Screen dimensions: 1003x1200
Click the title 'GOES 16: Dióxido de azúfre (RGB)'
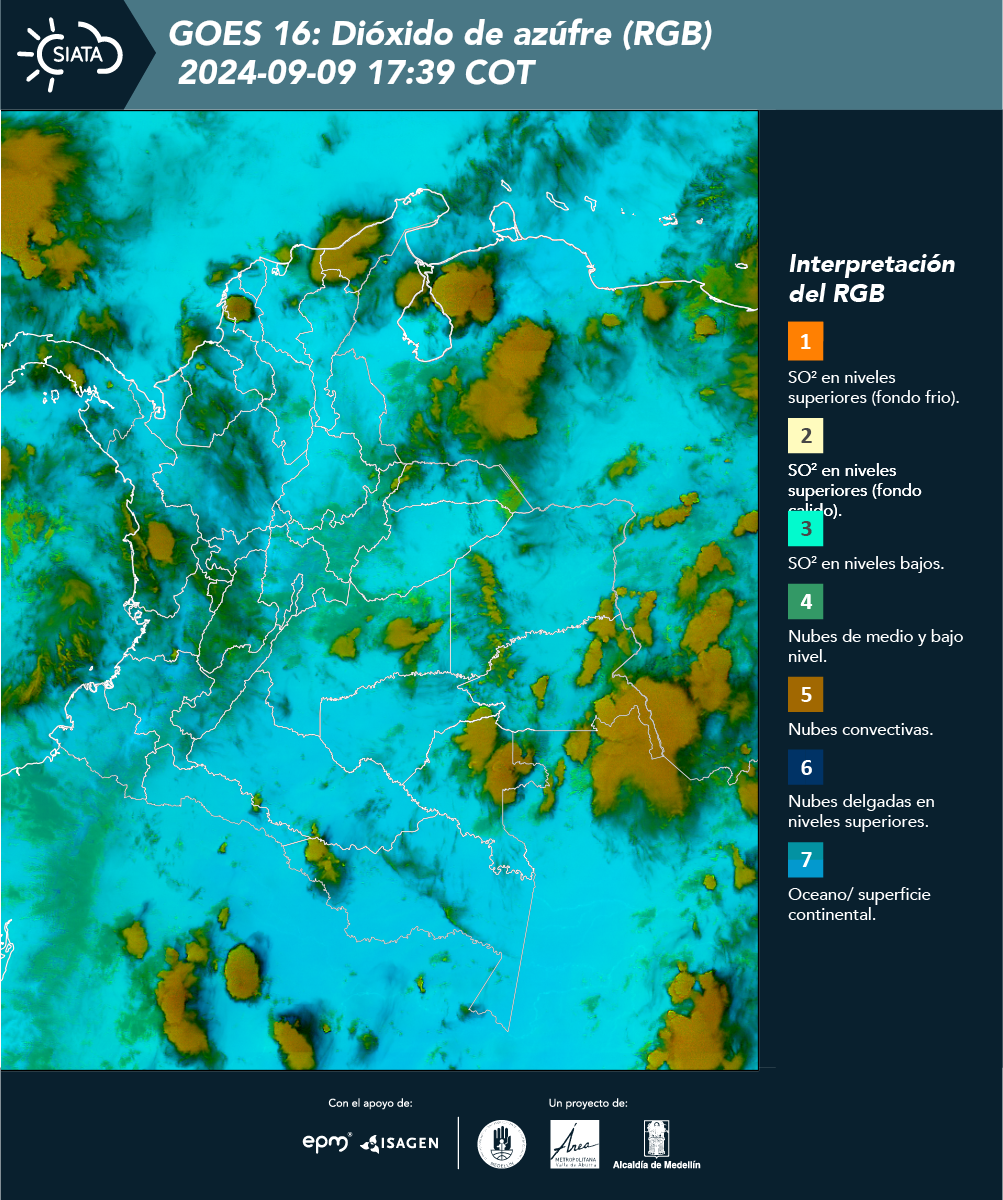440,34
